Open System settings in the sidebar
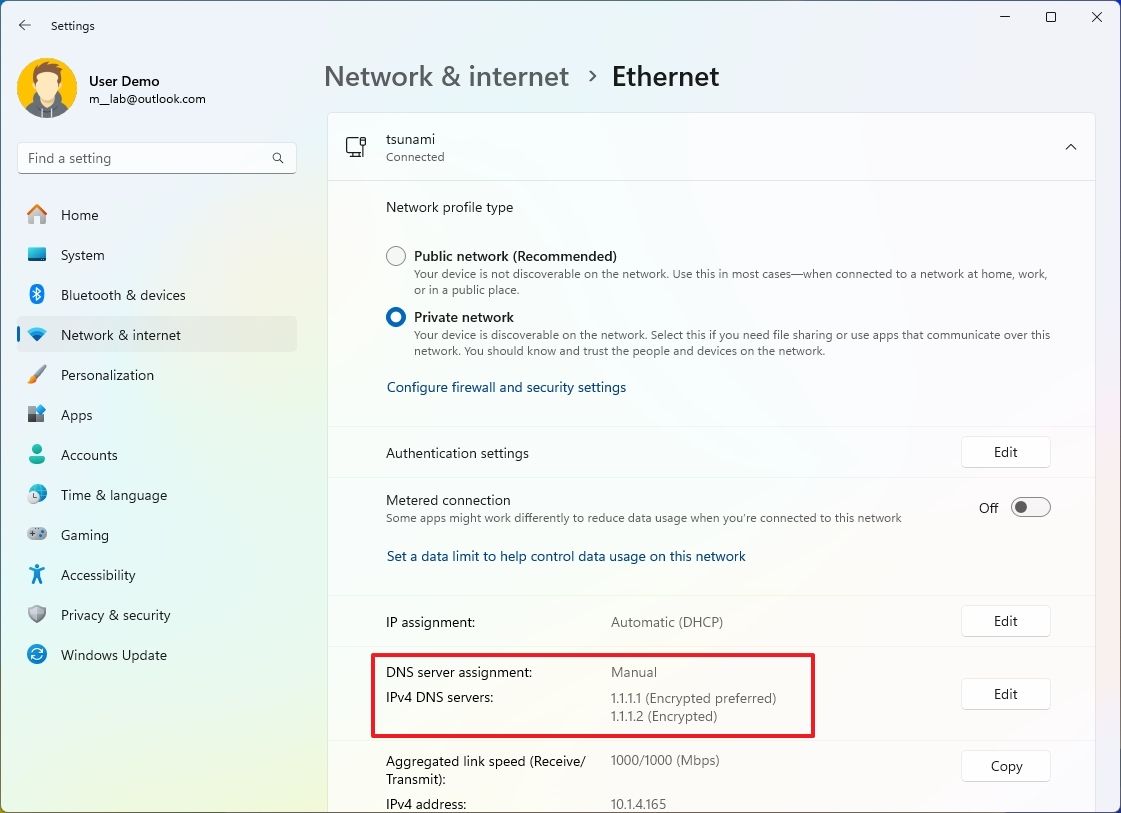1121x813 pixels. point(82,255)
